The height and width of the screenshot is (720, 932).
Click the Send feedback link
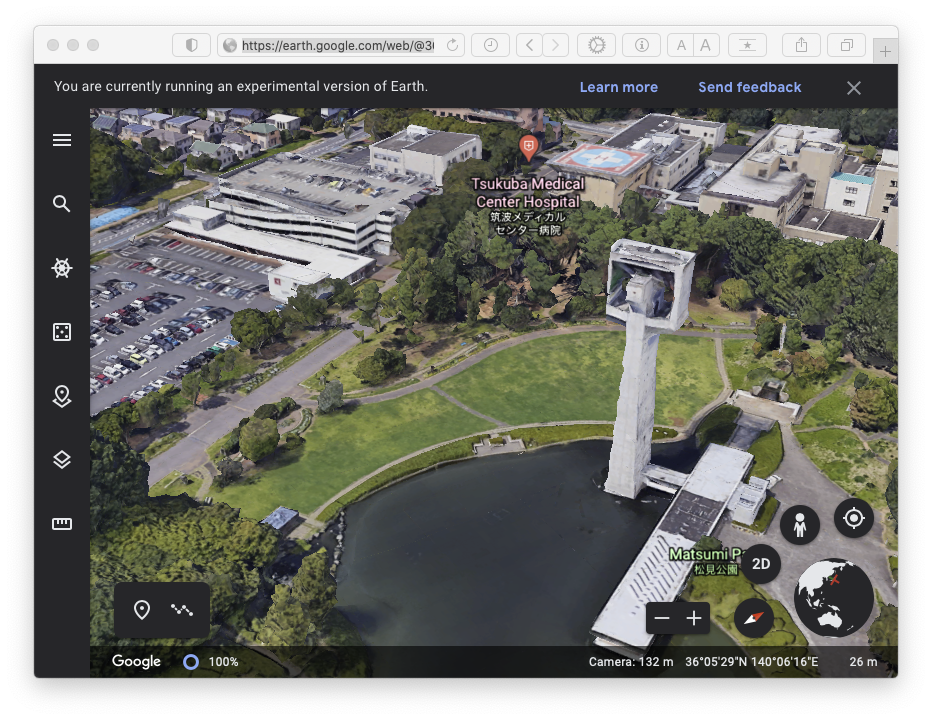coord(749,87)
